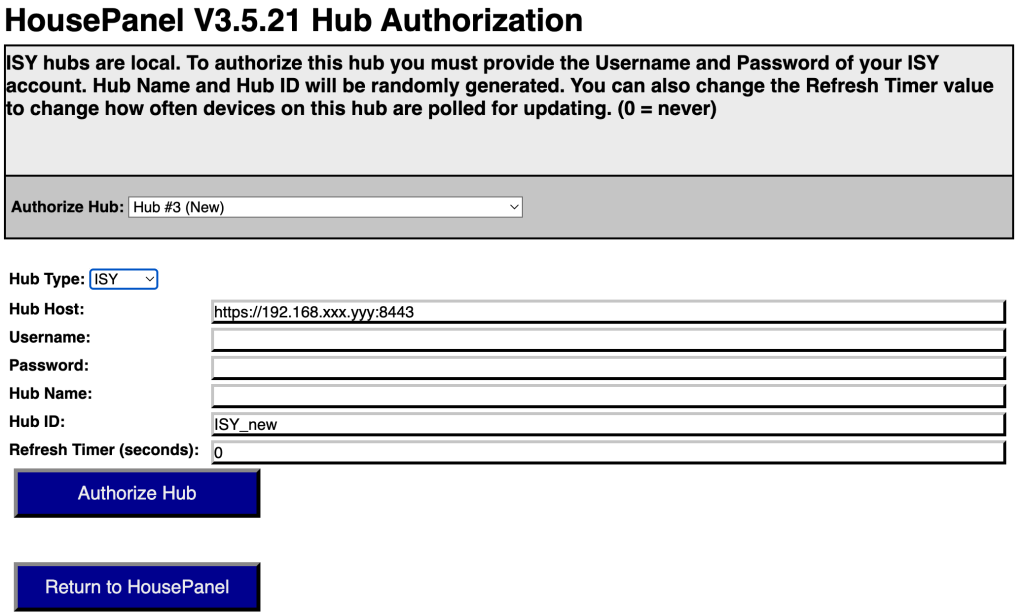Click the "Authorize Hub:" label in gray bar
This screenshot has height=615, width=1024.
pyautogui.click(x=67, y=207)
